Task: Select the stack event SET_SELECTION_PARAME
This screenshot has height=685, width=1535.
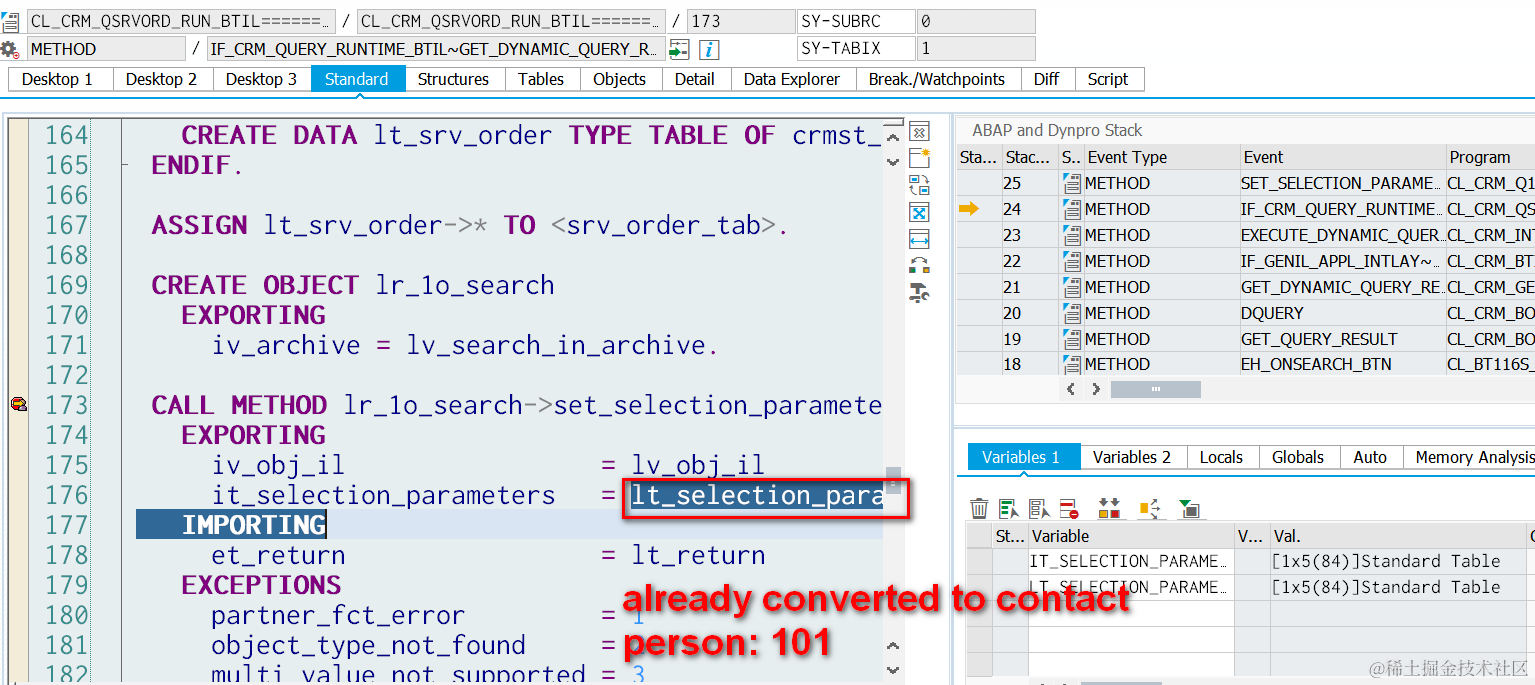Action: pos(1342,183)
